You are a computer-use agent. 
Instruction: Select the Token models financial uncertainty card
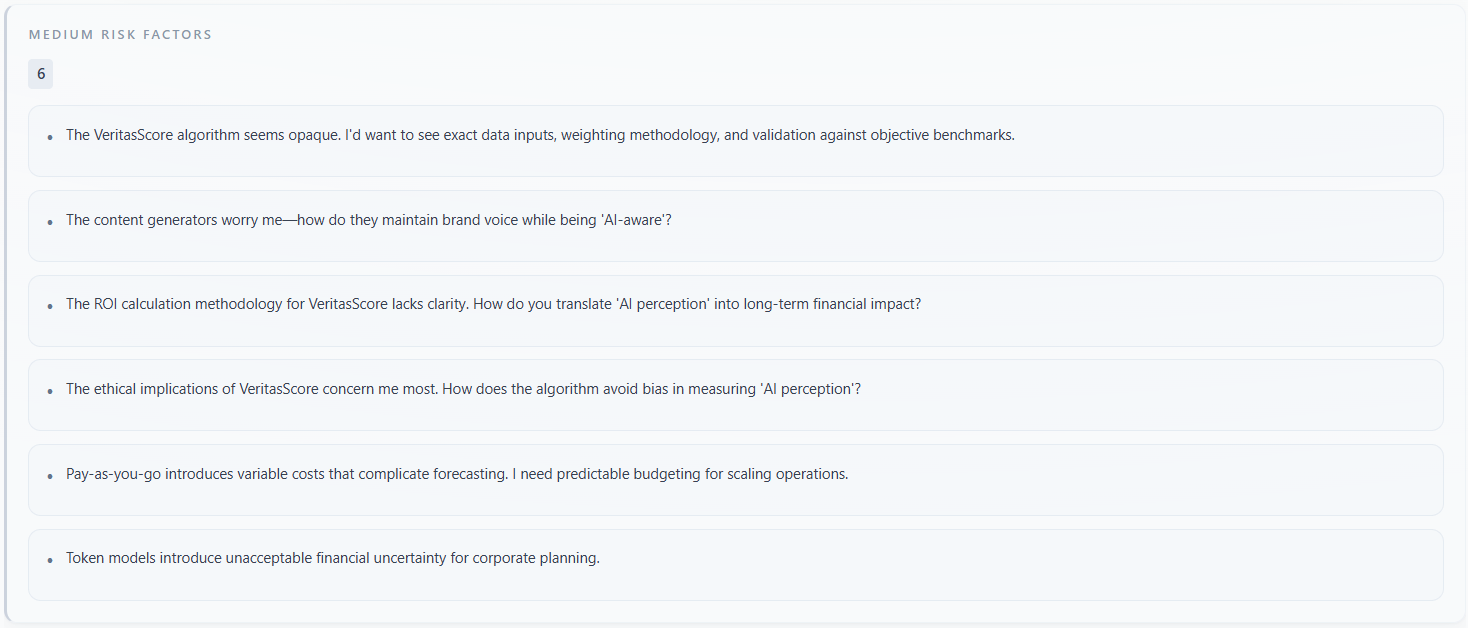tap(1000, 564)
